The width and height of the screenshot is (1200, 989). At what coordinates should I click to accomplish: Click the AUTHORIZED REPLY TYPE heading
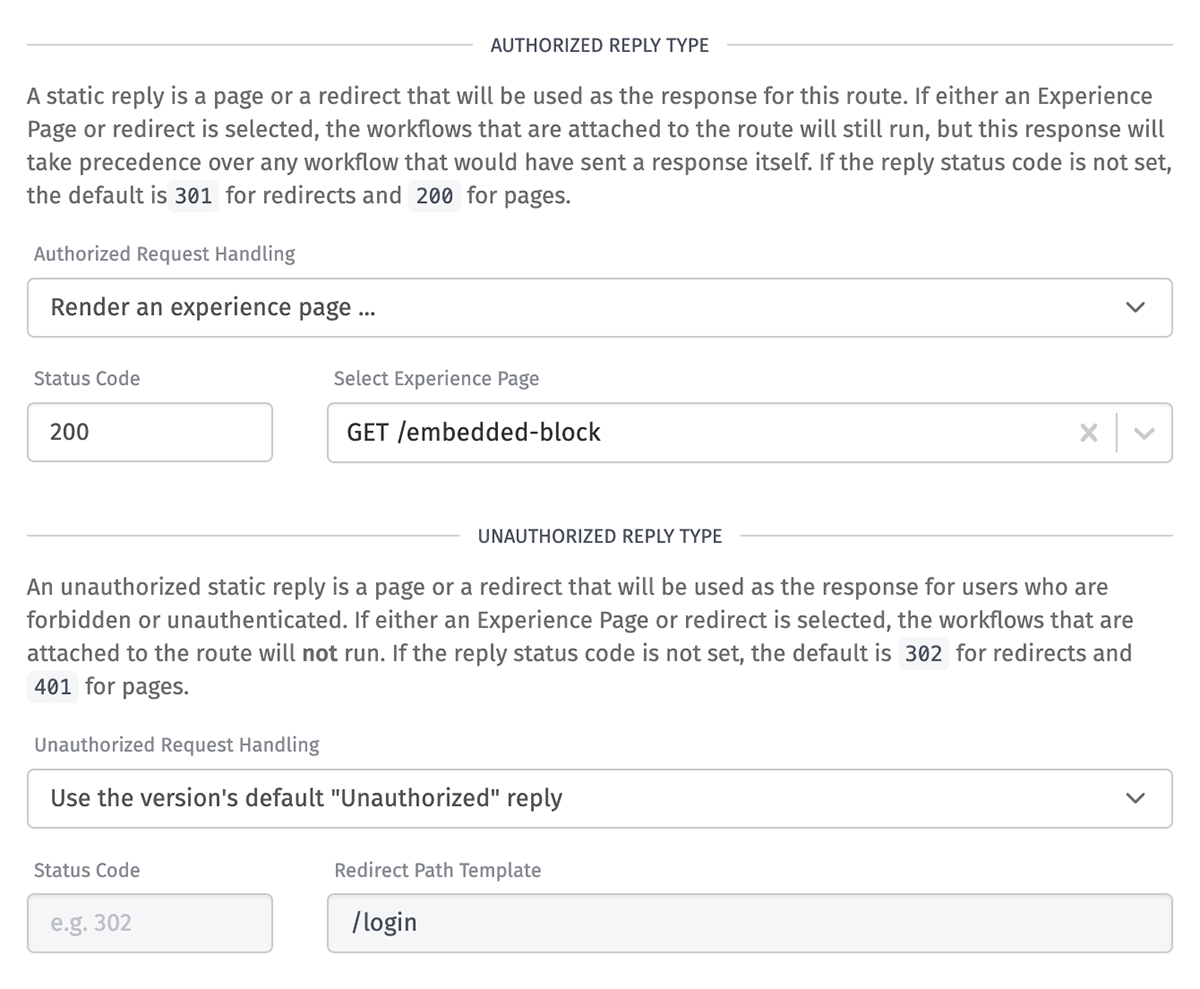point(600,45)
